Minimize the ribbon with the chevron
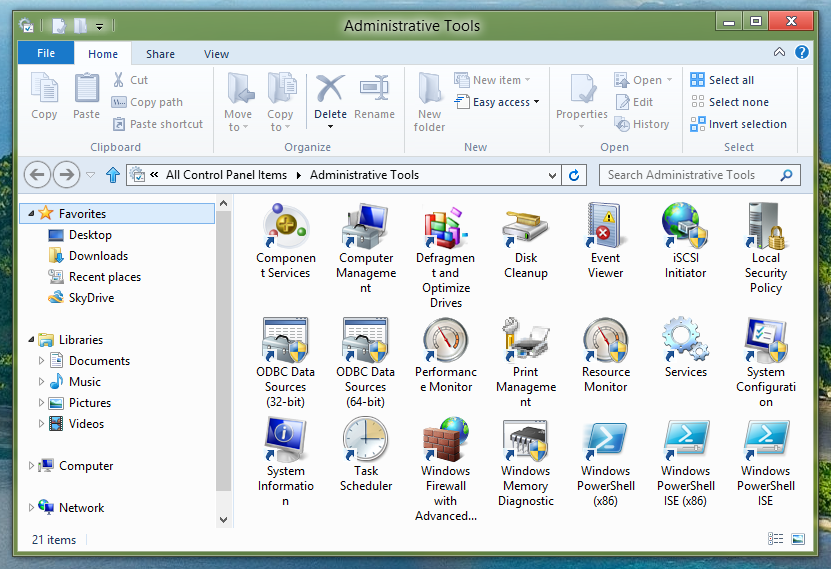 click(779, 52)
